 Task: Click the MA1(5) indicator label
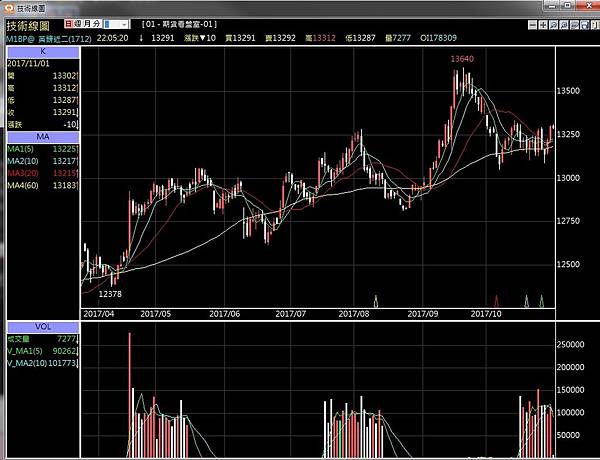[x=21, y=148]
